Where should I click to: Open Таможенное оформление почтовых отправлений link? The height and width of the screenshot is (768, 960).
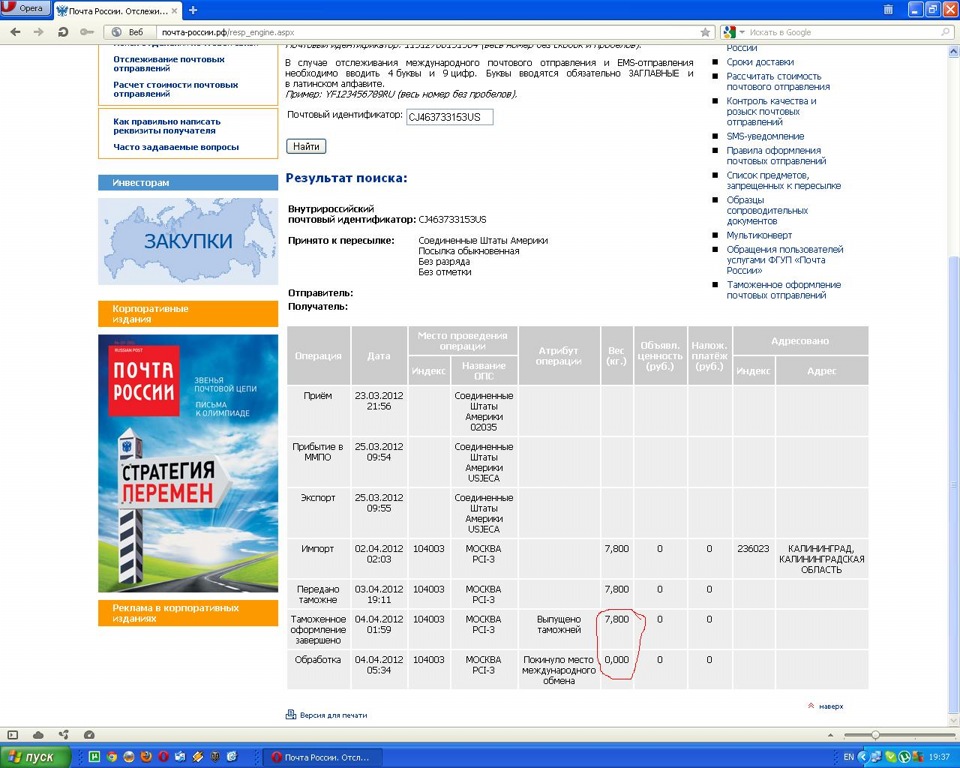(x=784, y=290)
